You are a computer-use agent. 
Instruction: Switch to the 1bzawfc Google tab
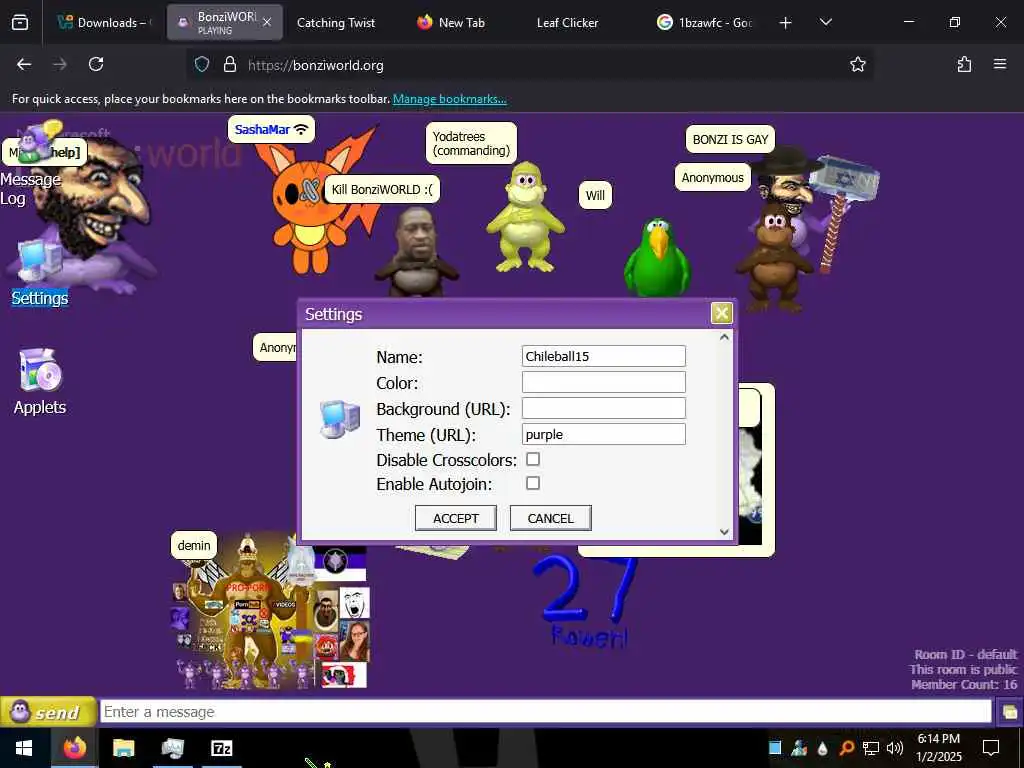pos(705,23)
